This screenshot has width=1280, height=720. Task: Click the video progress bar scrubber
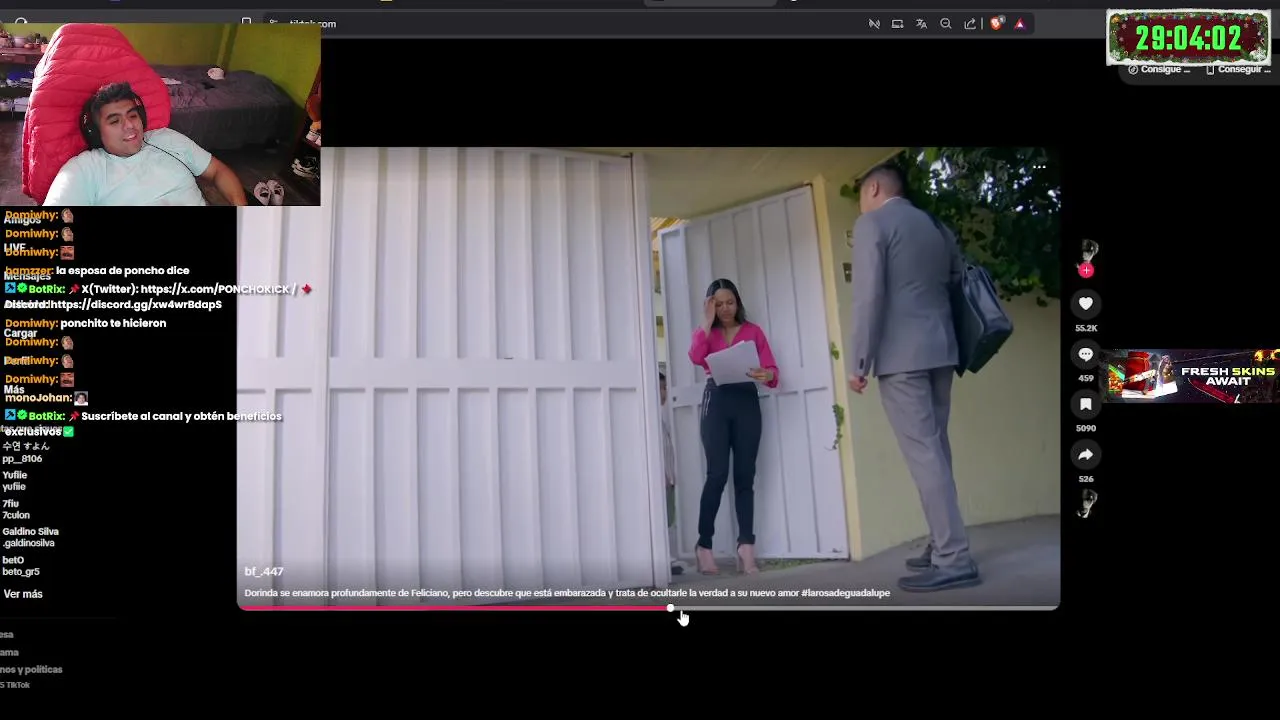670,608
